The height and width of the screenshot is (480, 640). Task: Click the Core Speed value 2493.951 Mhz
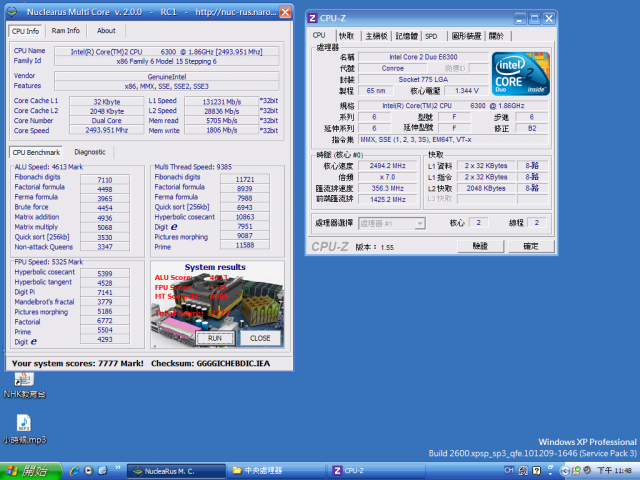(107, 130)
